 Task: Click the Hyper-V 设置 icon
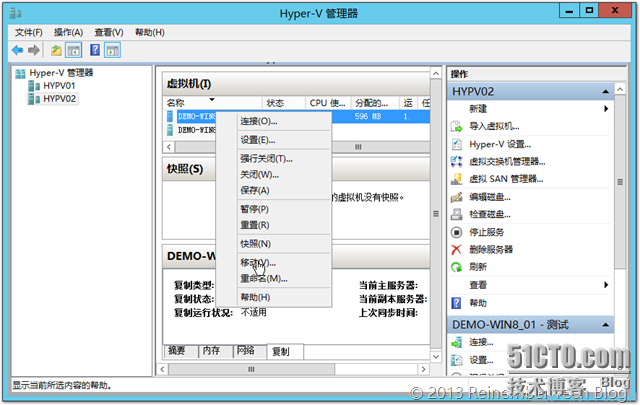pos(456,144)
